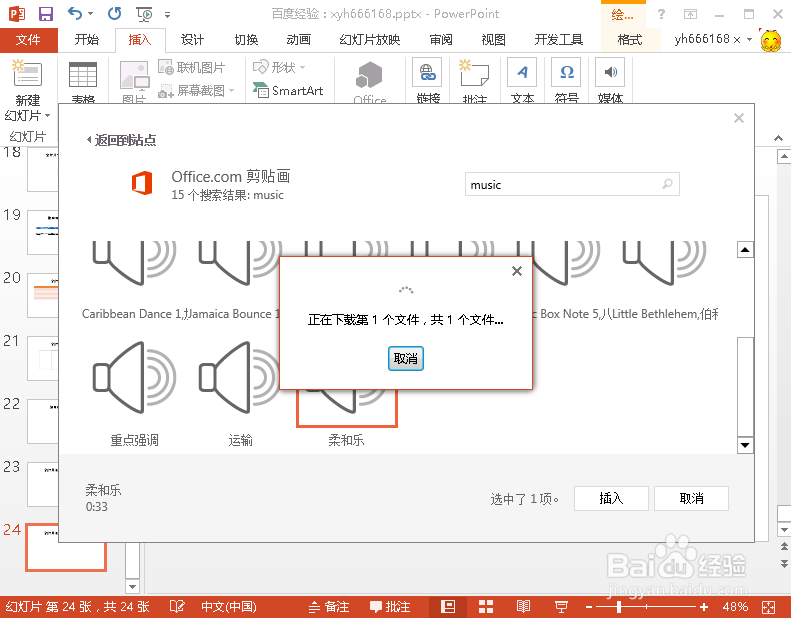This screenshot has height=618, width=791.
Task: Switch to the 审阅 (Review) tab
Action: tap(441, 39)
